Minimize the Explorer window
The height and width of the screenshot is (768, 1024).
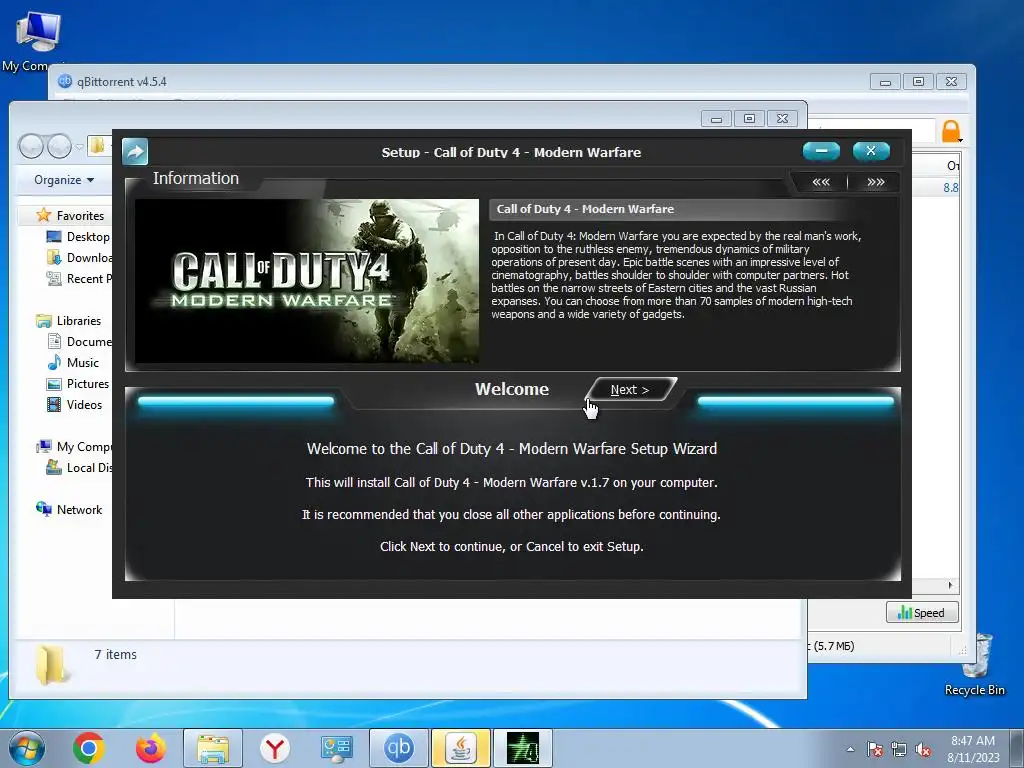click(x=716, y=119)
